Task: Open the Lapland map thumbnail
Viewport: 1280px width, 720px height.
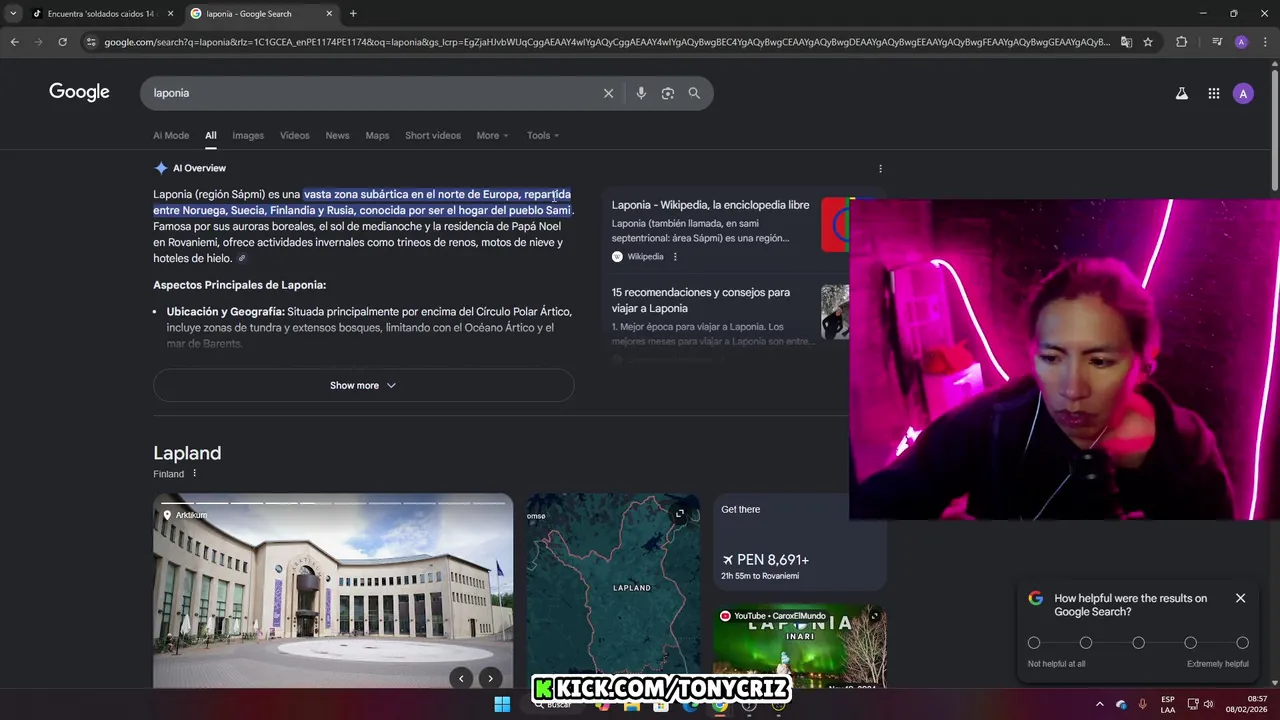Action: [614, 591]
